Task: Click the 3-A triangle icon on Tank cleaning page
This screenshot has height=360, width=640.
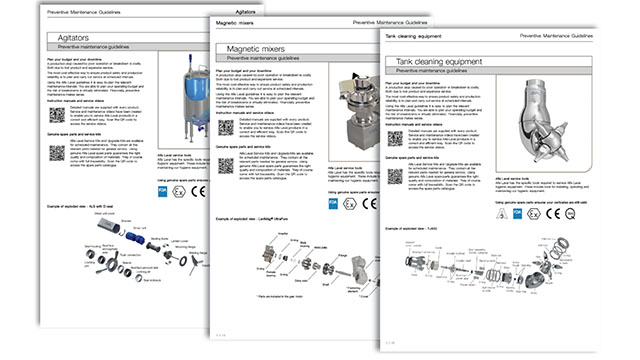Action: (x=502, y=213)
